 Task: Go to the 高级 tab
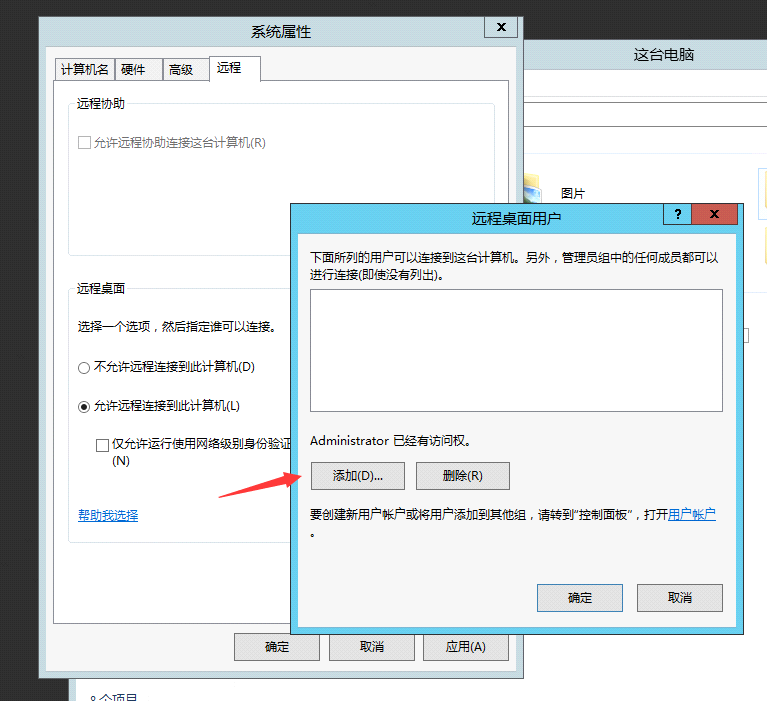181,69
